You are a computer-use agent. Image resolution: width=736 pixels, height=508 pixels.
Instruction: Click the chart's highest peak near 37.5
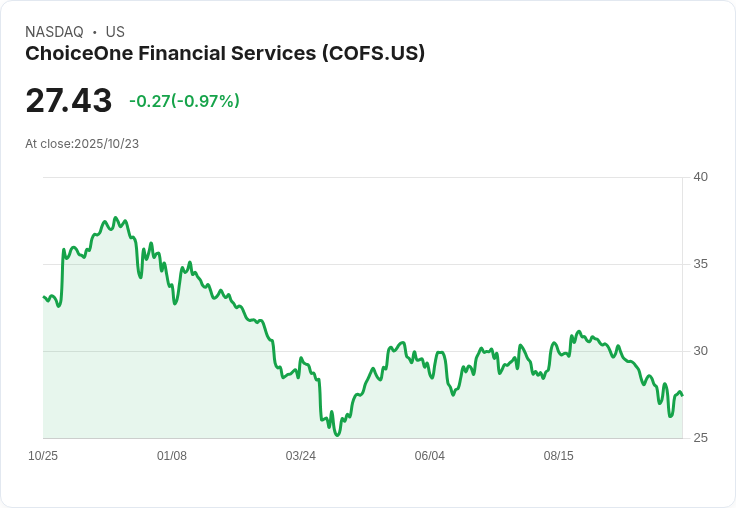coord(116,218)
